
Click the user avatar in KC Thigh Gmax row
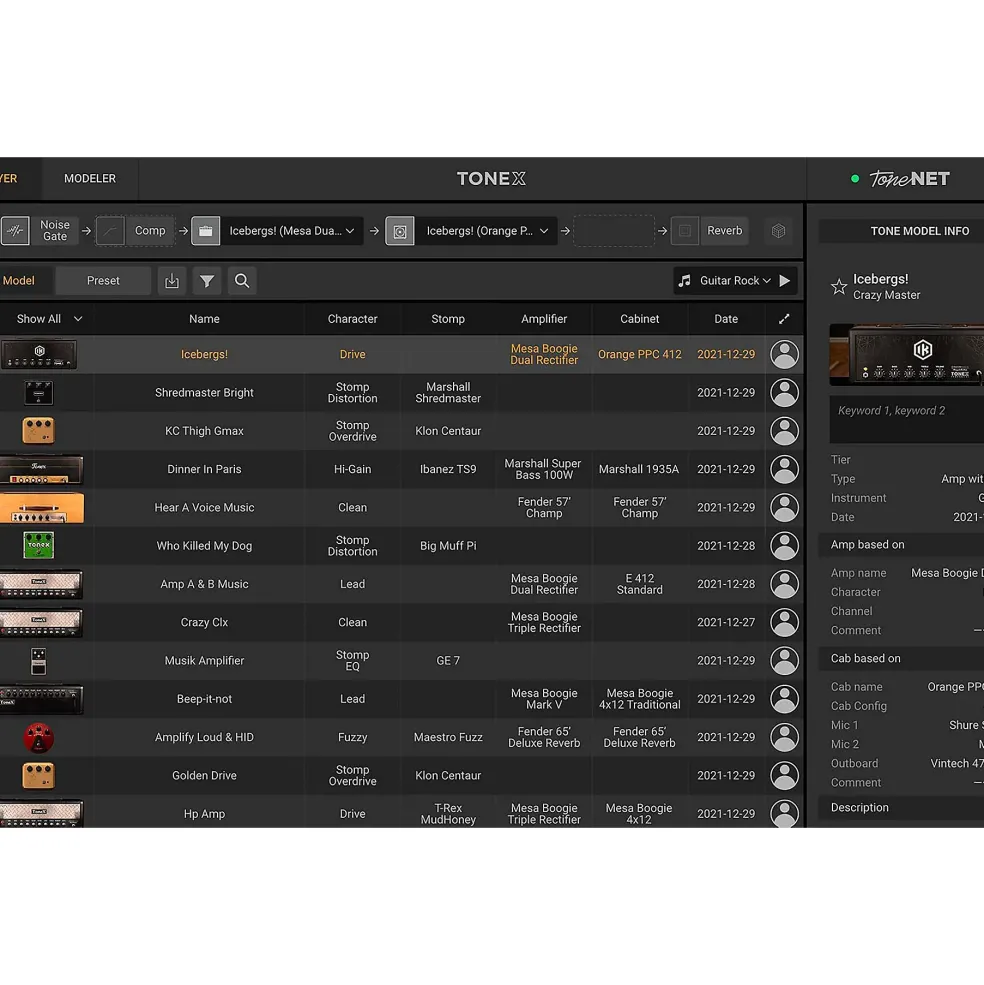click(x=785, y=431)
